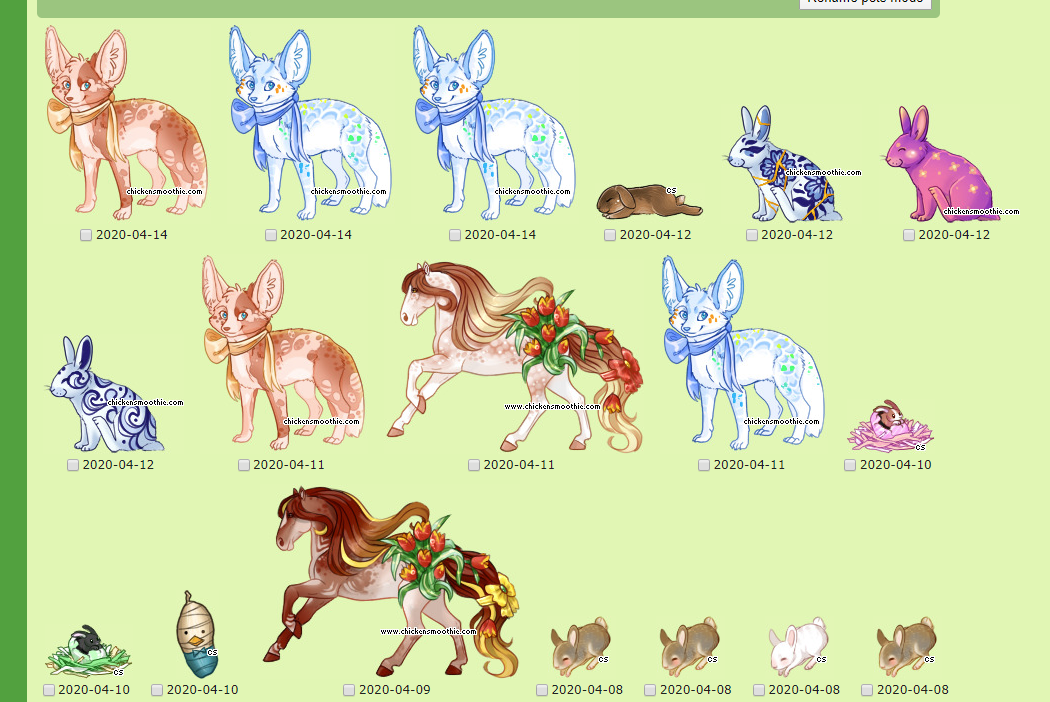This screenshot has height=702, width=1050.
Task: Open the brown sleeping lop rabbit pet
Action: point(649,201)
